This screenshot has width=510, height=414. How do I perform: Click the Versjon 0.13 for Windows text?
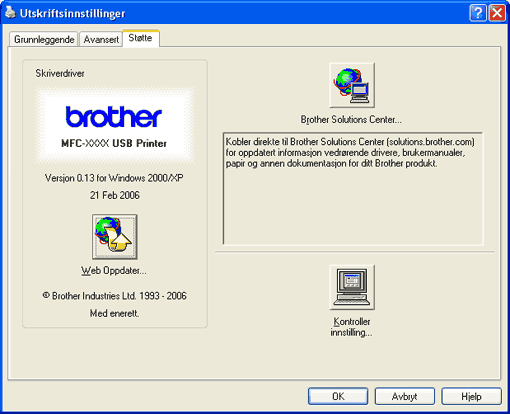coord(114,178)
